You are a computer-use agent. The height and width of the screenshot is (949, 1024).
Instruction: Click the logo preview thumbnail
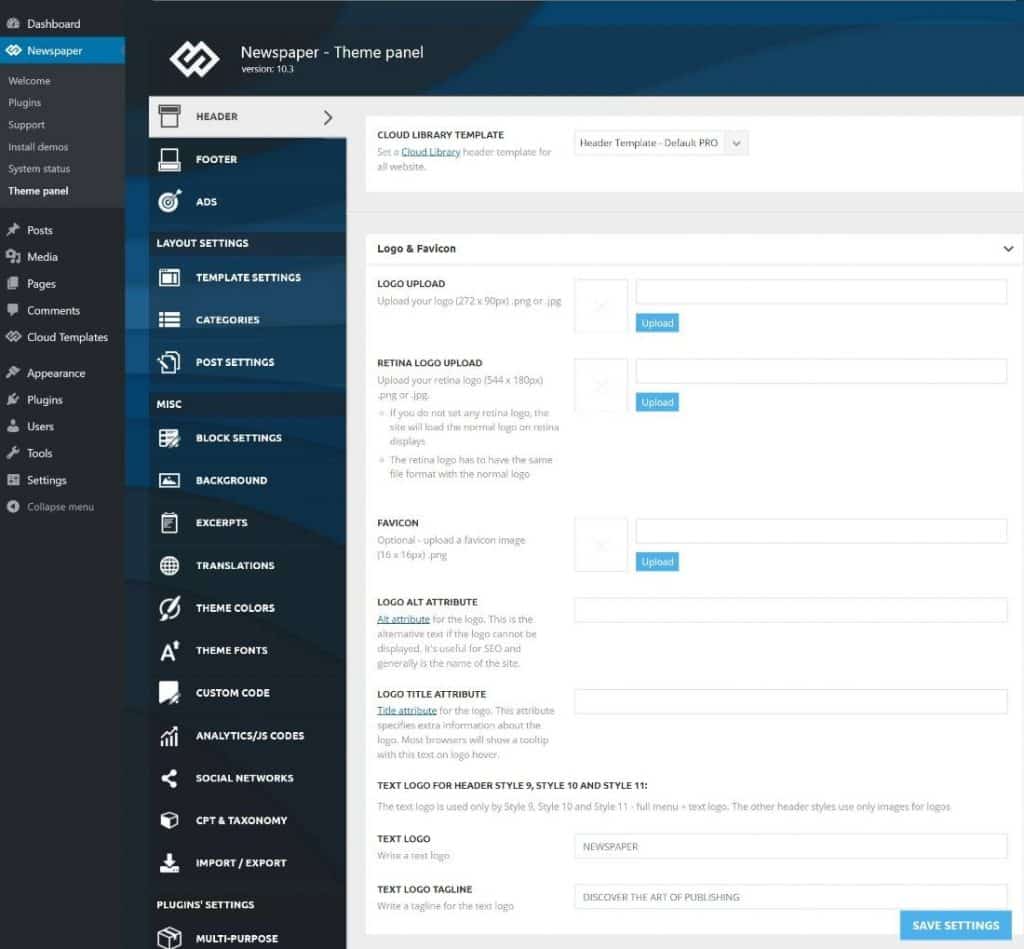[x=601, y=306]
